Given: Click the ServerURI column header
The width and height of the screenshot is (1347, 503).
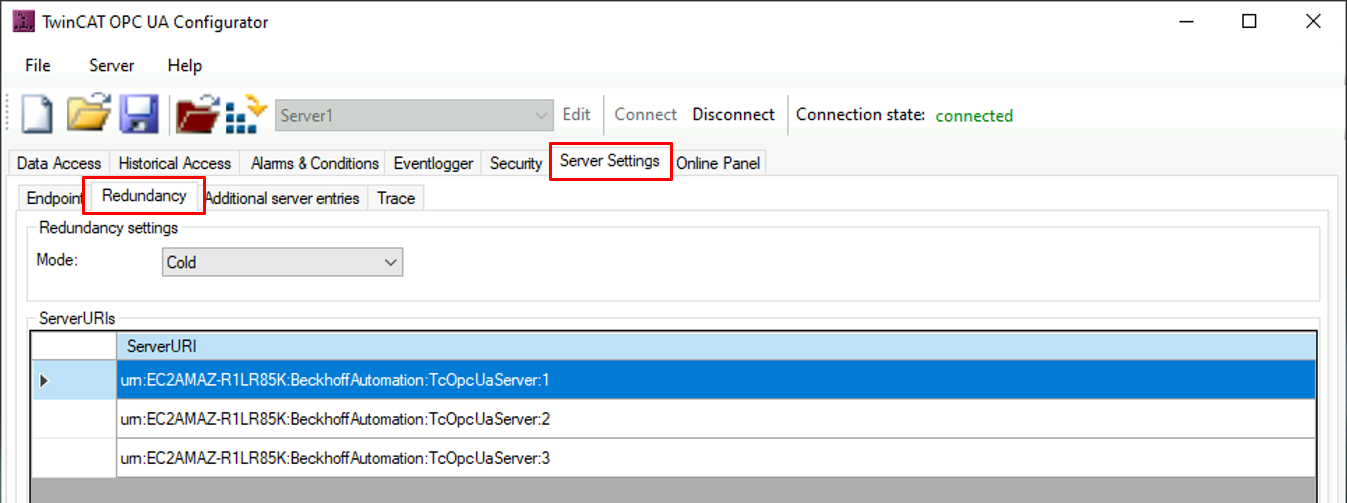Looking at the screenshot, I should (x=716, y=346).
